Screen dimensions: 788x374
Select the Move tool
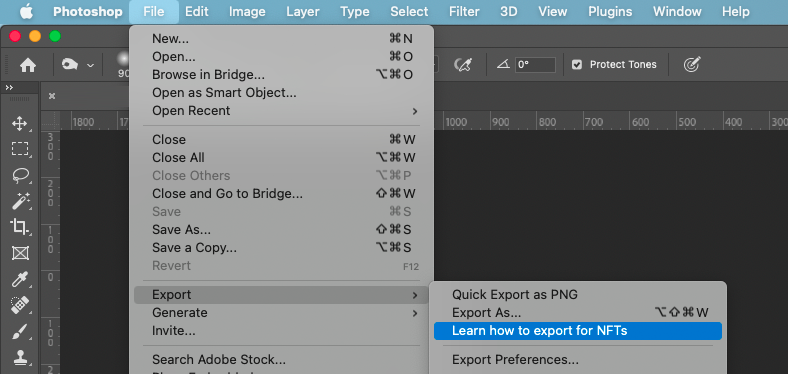(20, 123)
